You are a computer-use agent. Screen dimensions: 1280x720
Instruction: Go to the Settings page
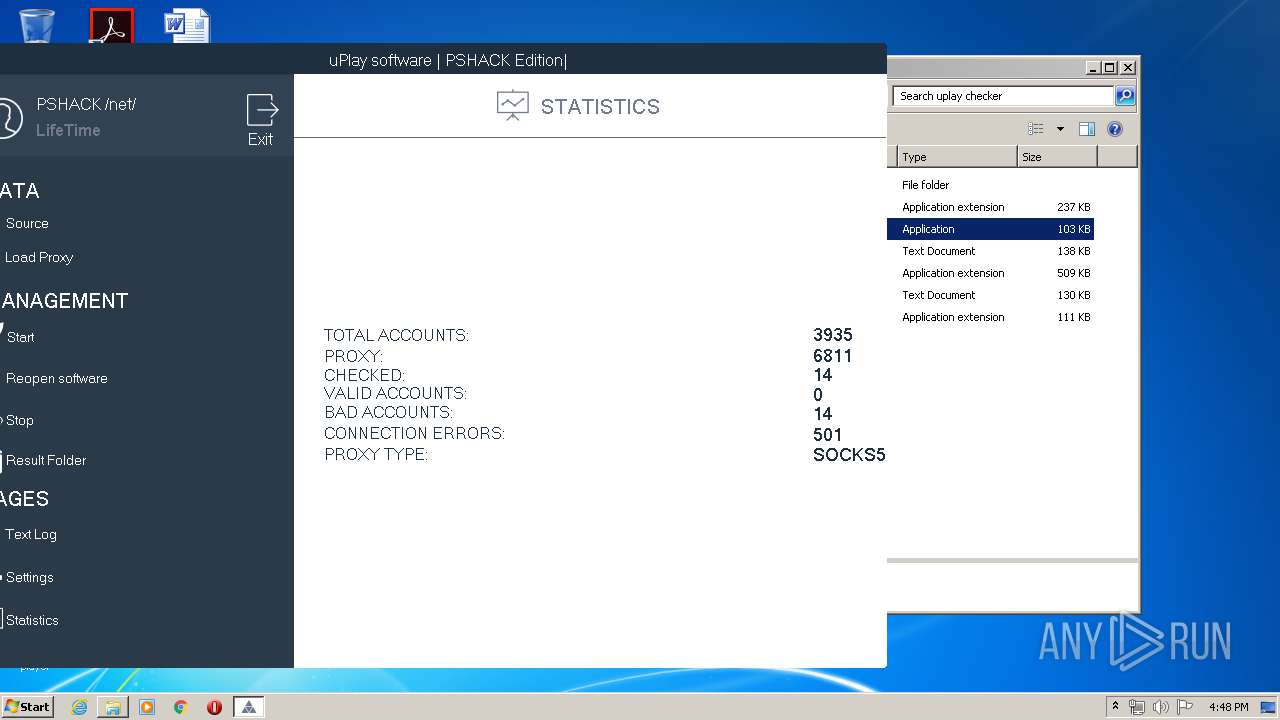point(30,577)
